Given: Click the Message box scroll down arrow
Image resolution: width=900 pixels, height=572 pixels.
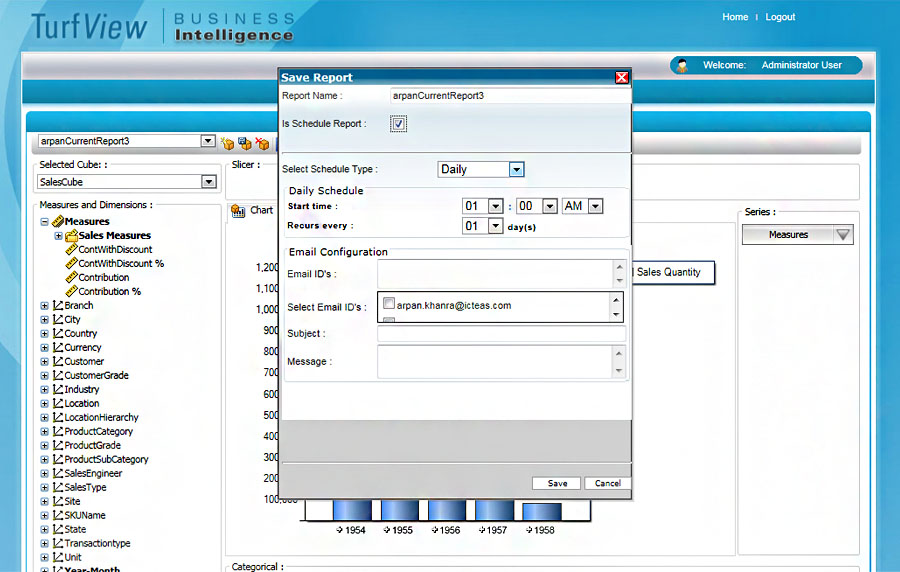Looking at the screenshot, I should pyautogui.click(x=619, y=371).
